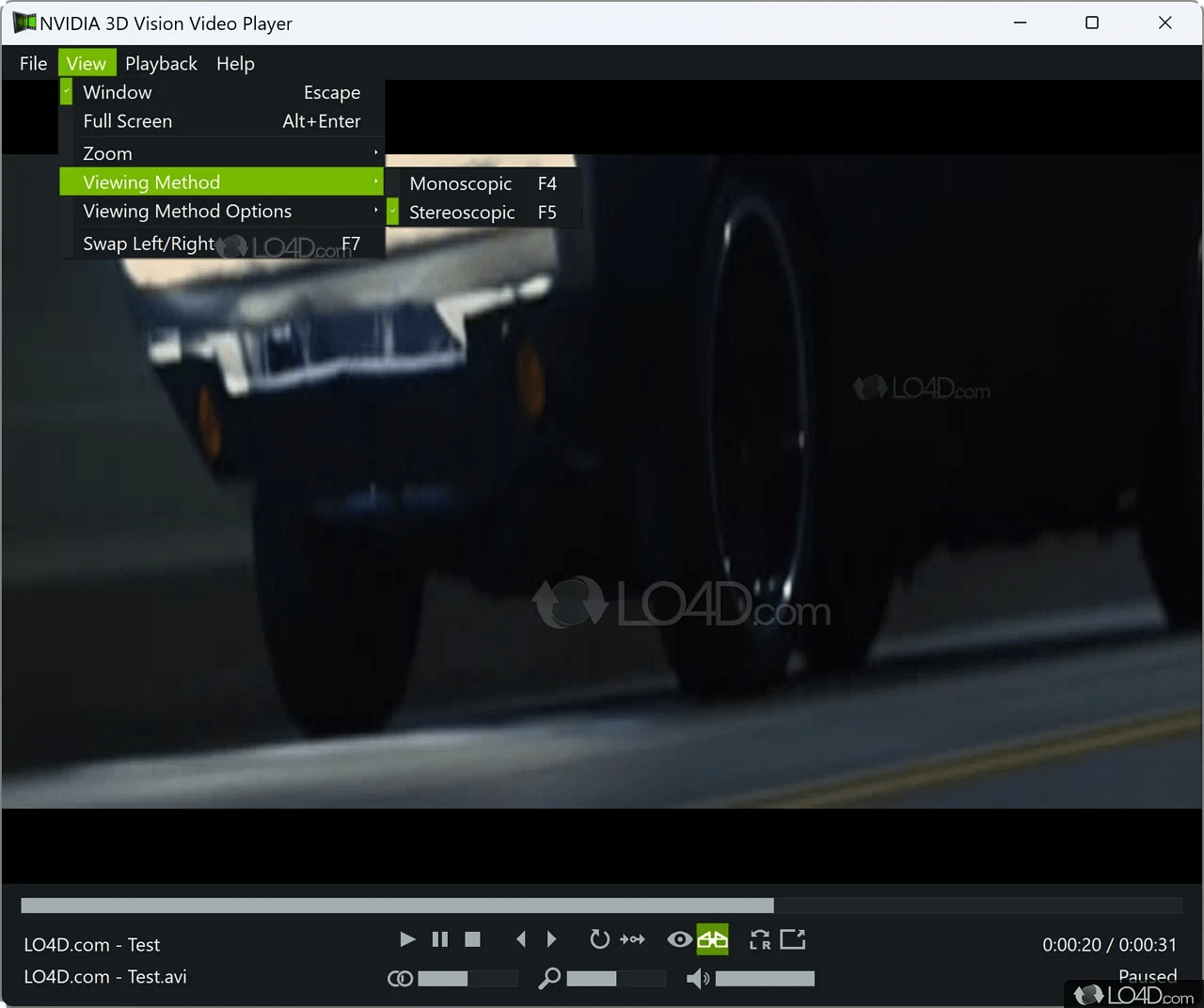
Task: Click Swap Left/Right menu entry
Action: pyautogui.click(x=149, y=244)
